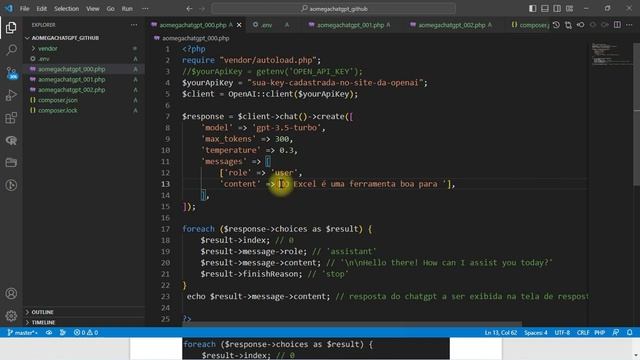Close the aomegachatgpt_000.php tab

coord(239,25)
